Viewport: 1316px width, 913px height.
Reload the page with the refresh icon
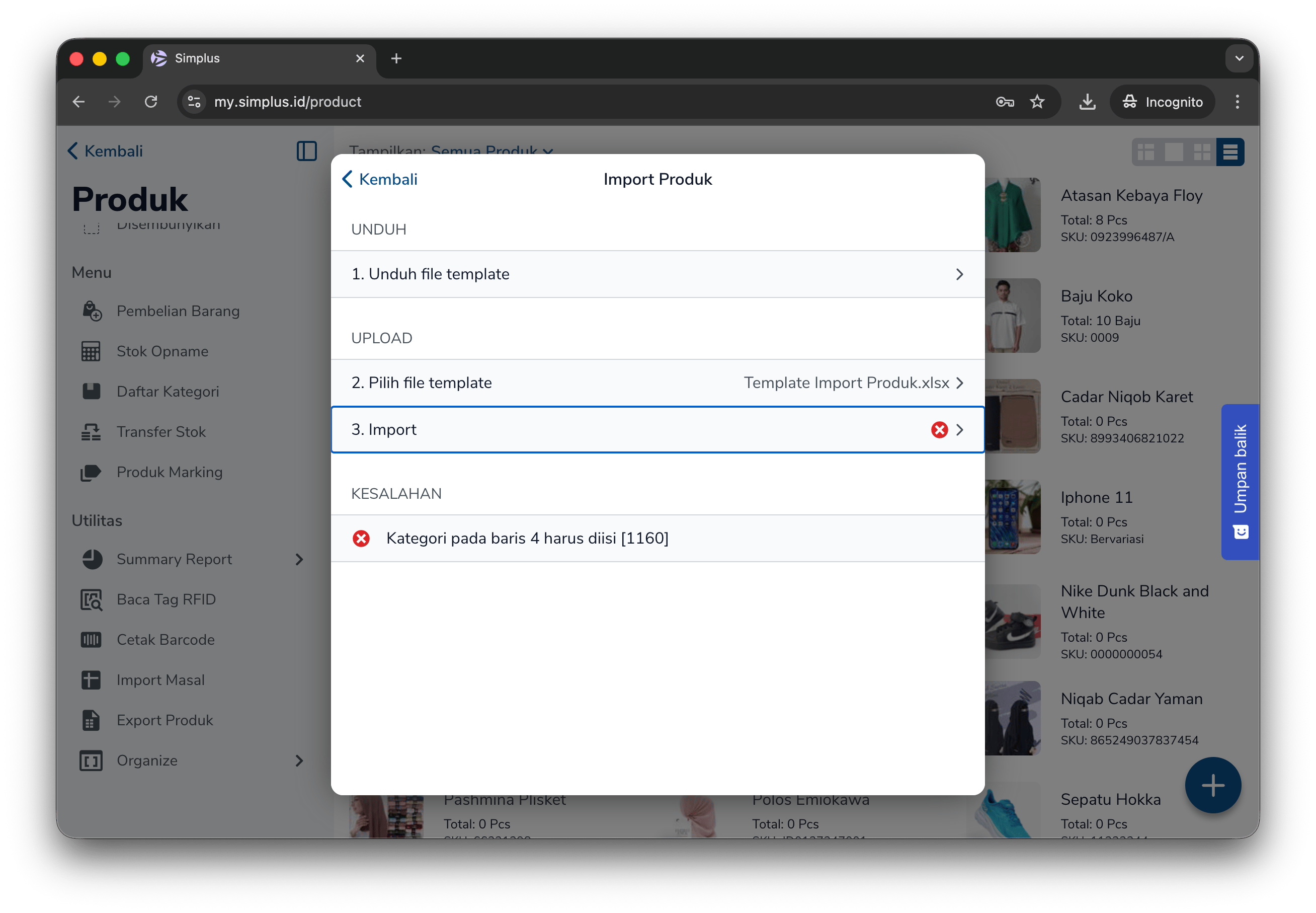pyautogui.click(x=151, y=102)
